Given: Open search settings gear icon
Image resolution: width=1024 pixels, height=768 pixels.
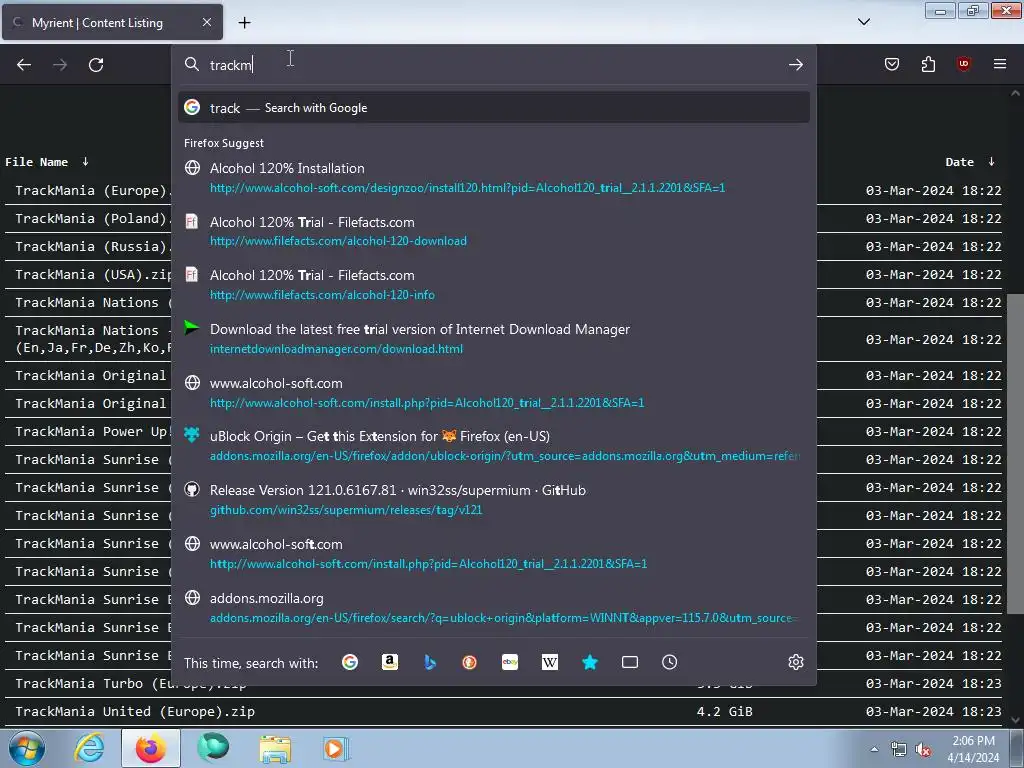Looking at the screenshot, I should 795,662.
